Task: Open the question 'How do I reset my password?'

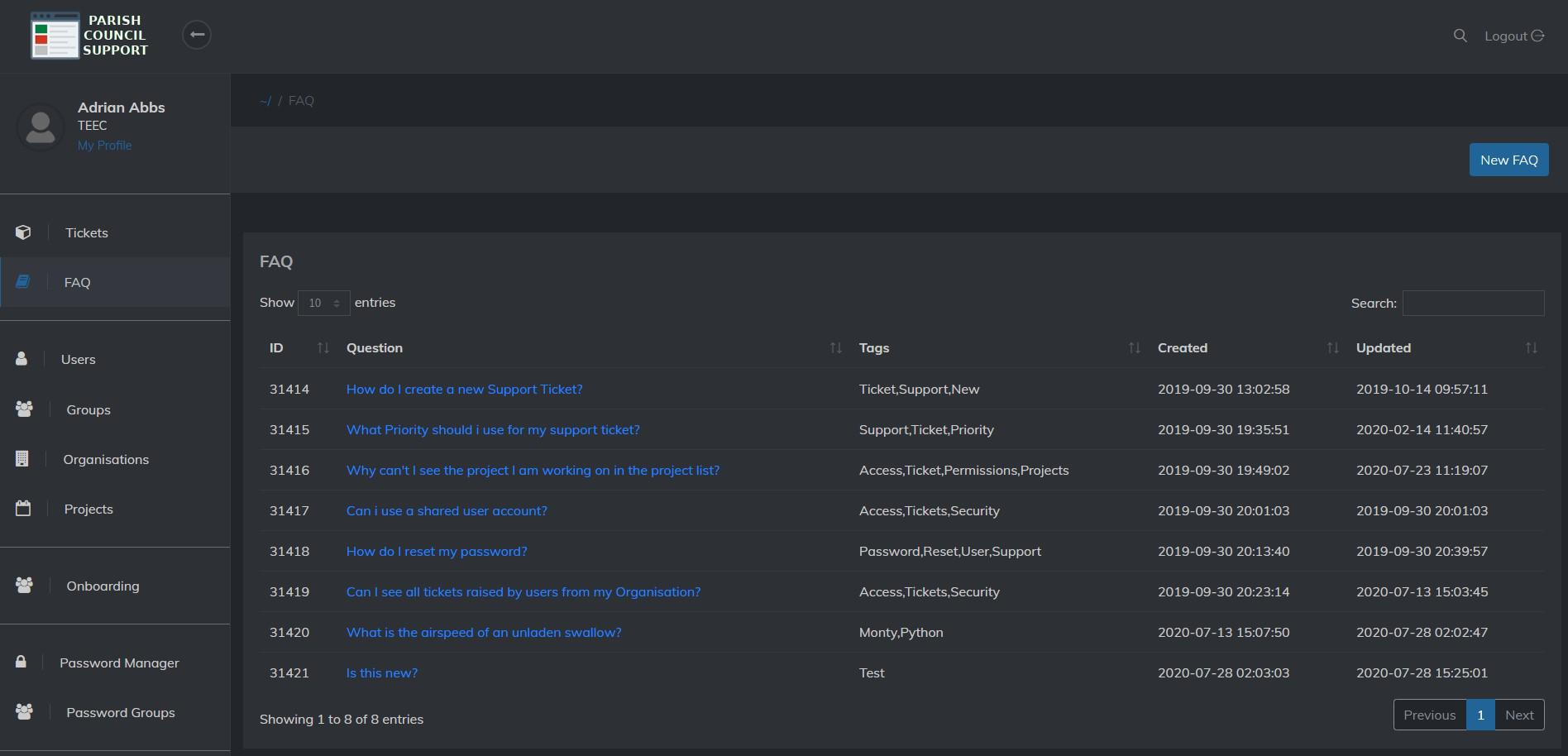Action: pyautogui.click(x=437, y=551)
